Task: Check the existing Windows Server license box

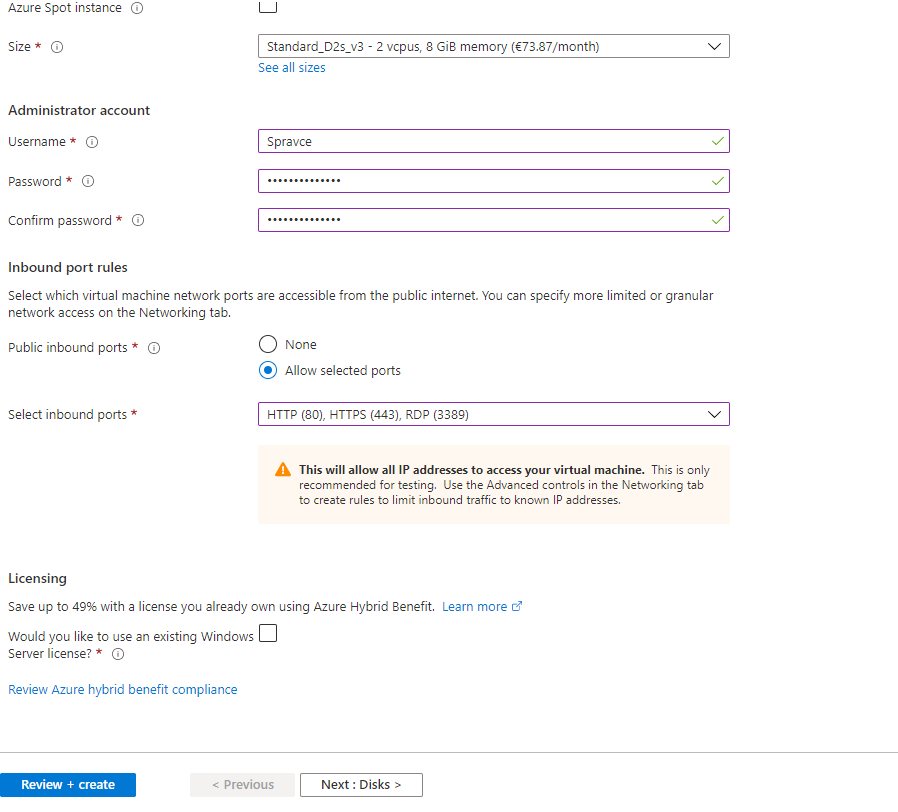Action: coord(268,633)
